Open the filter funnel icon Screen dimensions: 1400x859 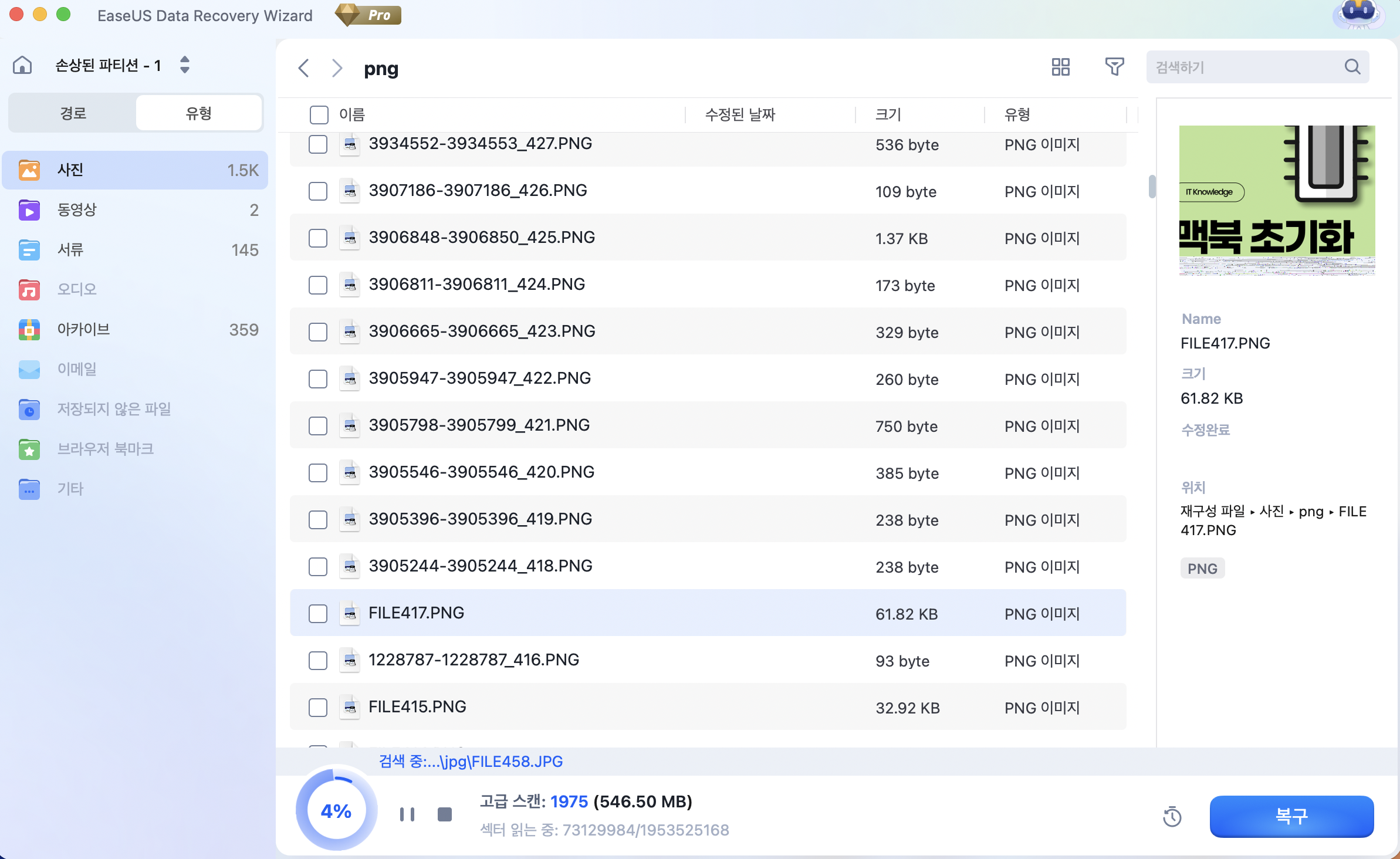pos(1114,67)
